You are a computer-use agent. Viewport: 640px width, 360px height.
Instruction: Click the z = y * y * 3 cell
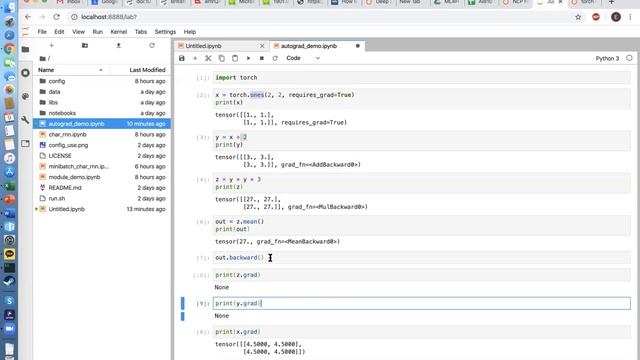click(x=421, y=183)
